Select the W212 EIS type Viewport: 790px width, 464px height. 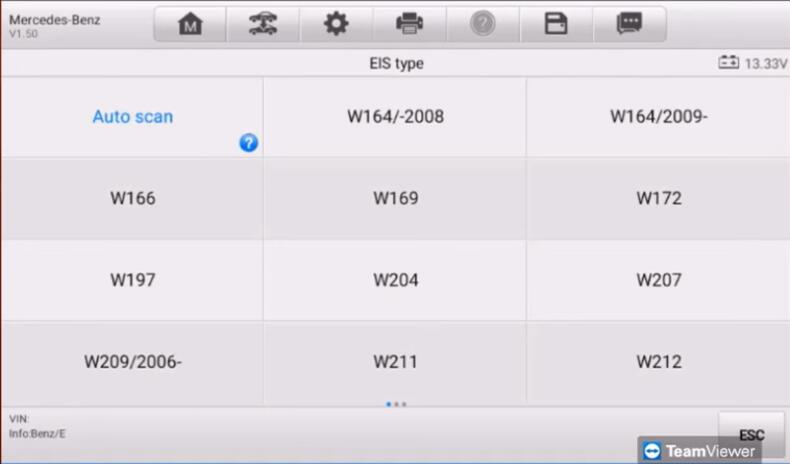[658, 361]
